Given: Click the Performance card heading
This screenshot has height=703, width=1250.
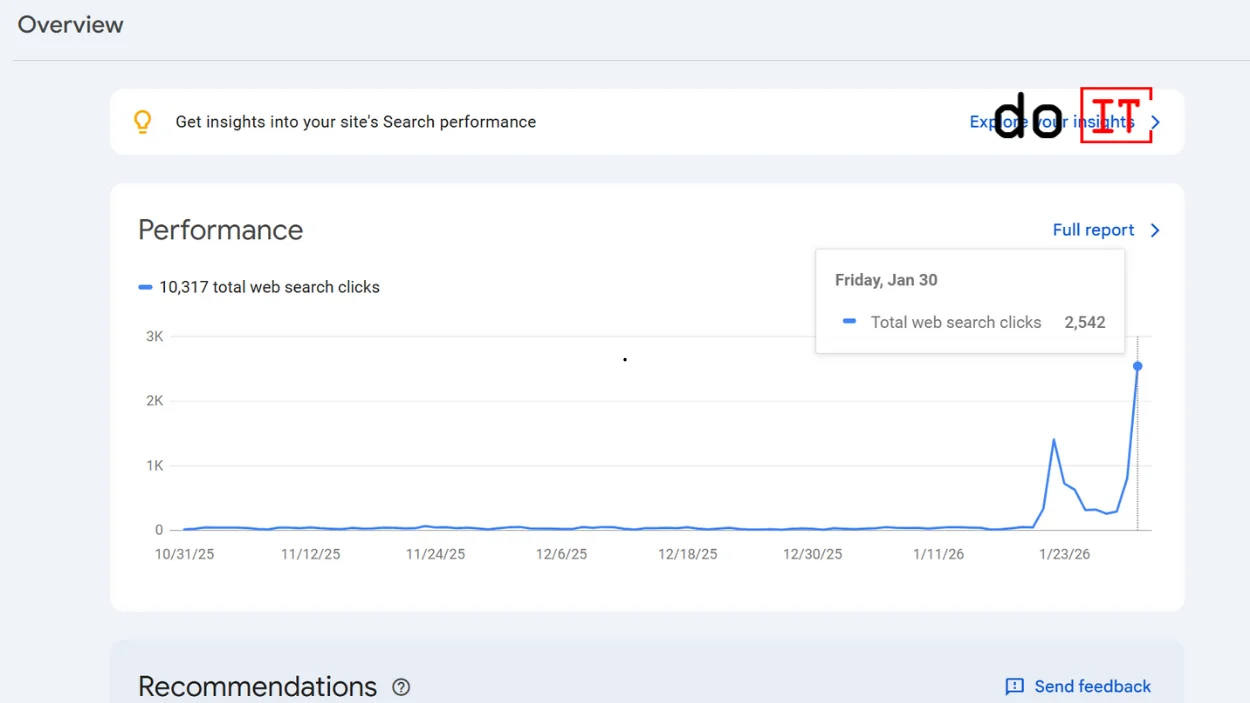Looking at the screenshot, I should (220, 230).
